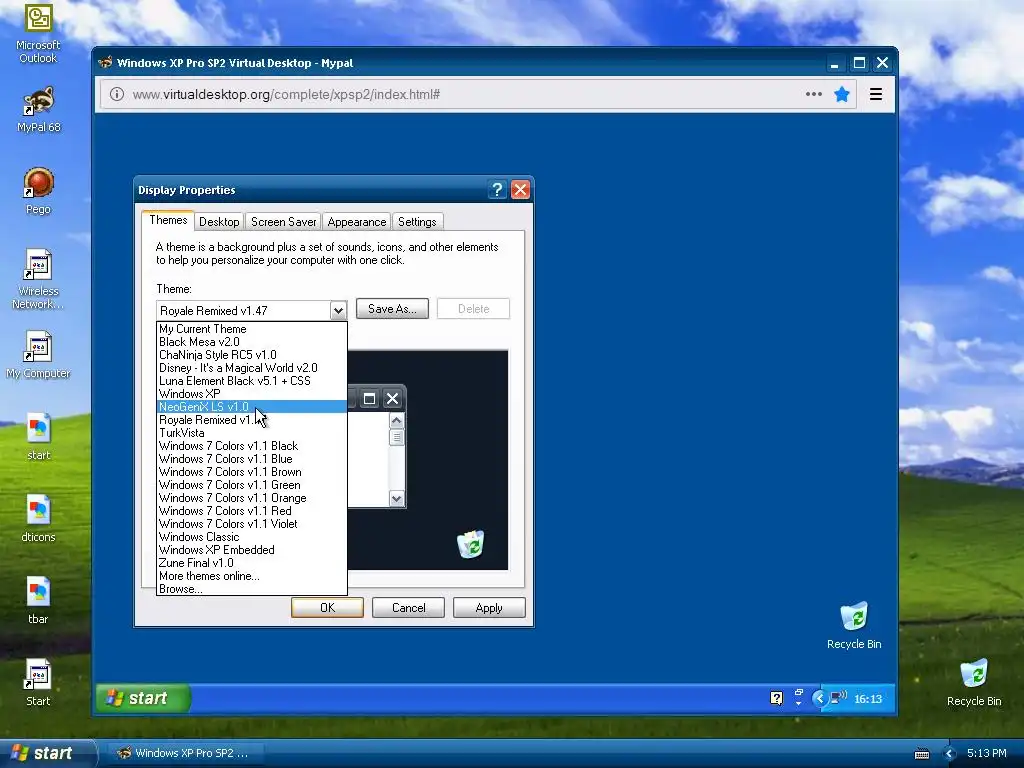Choose 'Windows 7 Colors v1.1 Orange'
Screen dimensions: 1024x768
click(251, 498)
